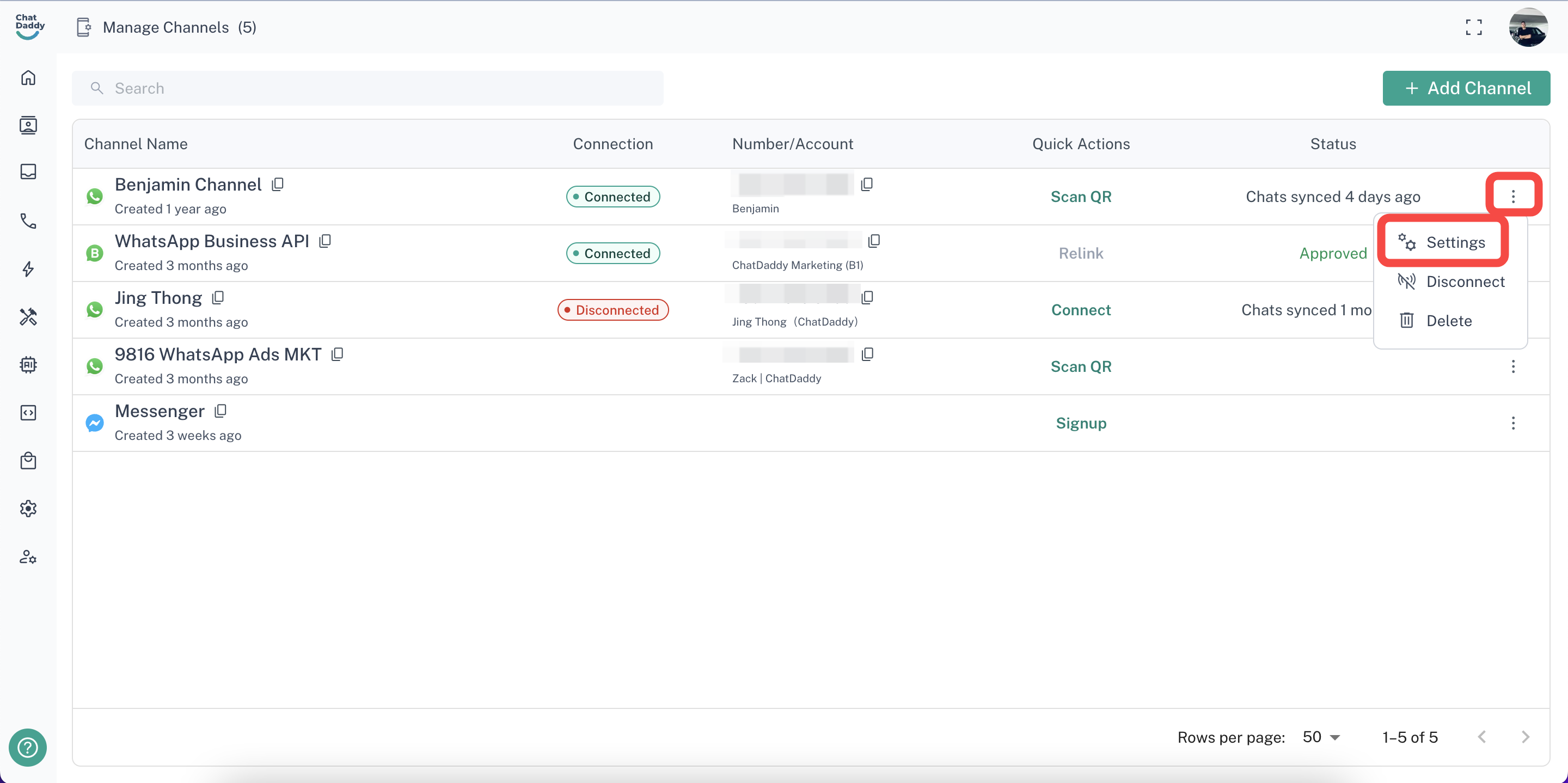Copy Jing Thong (ChatDaddy) number
This screenshot has width=1568, height=783.
[x=867, y=297]
